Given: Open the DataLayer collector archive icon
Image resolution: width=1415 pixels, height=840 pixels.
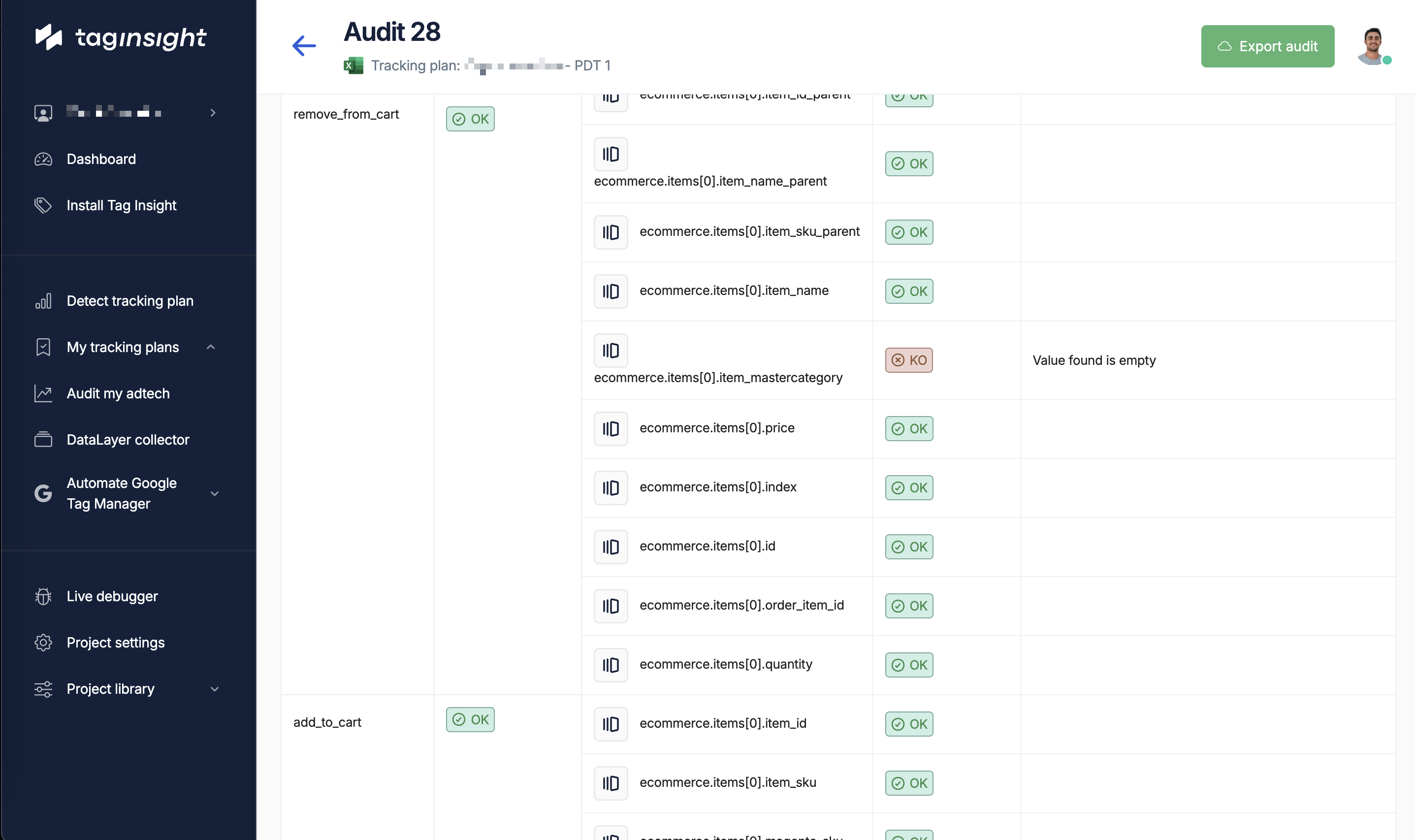Looking at the screenshot, I should click(43, 439).
